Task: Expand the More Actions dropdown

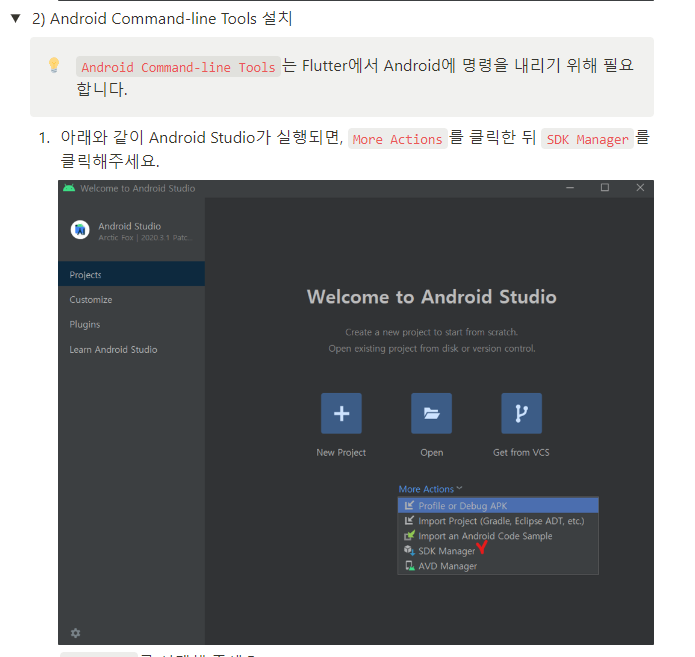Action: coord(430,489)
